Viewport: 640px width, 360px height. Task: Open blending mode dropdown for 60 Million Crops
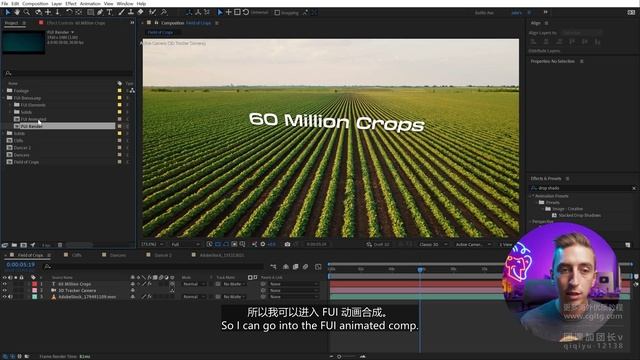click(x=194, y=284)
